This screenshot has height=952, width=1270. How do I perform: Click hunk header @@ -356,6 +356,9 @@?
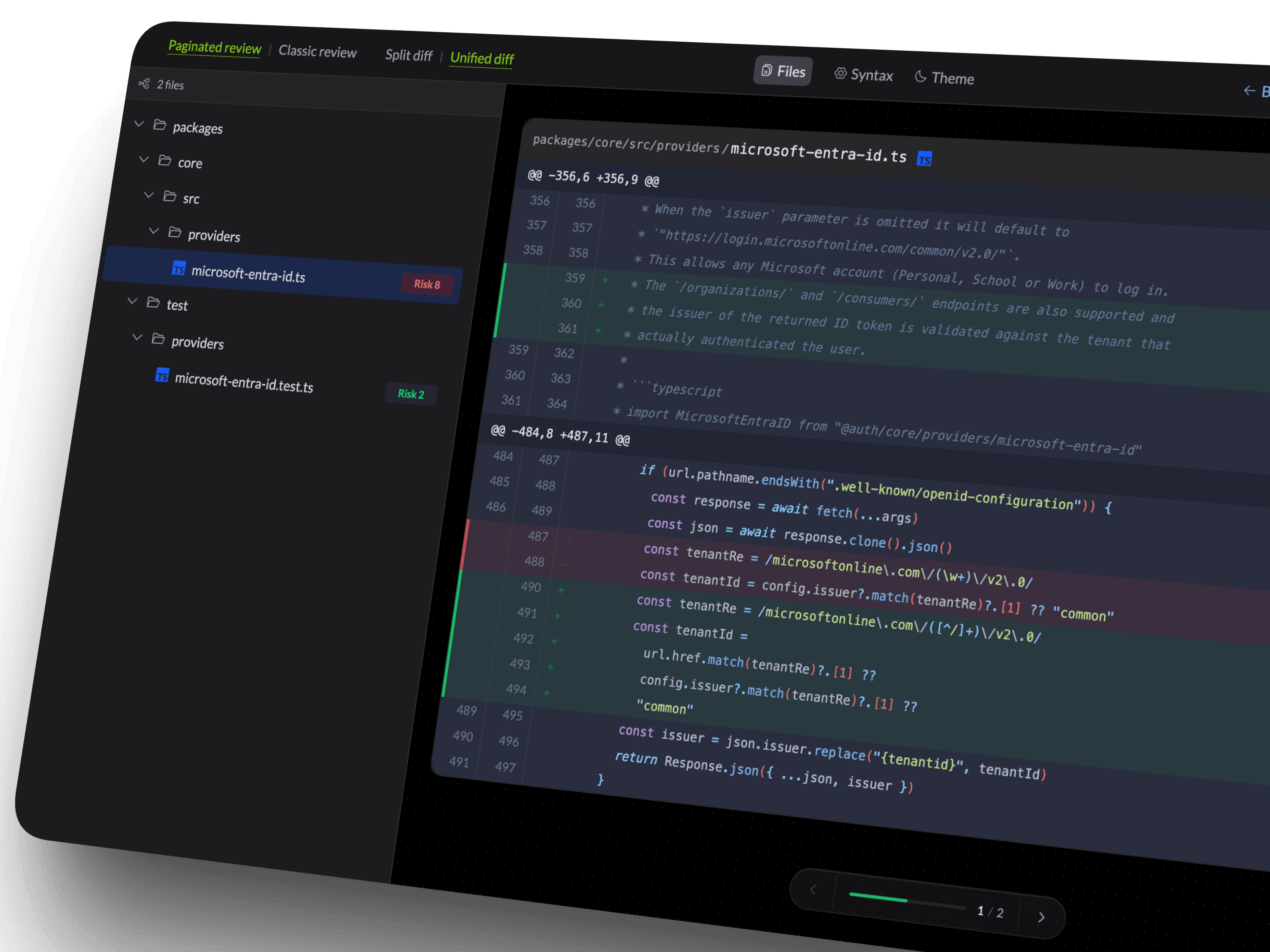click(x=594, y=178)
